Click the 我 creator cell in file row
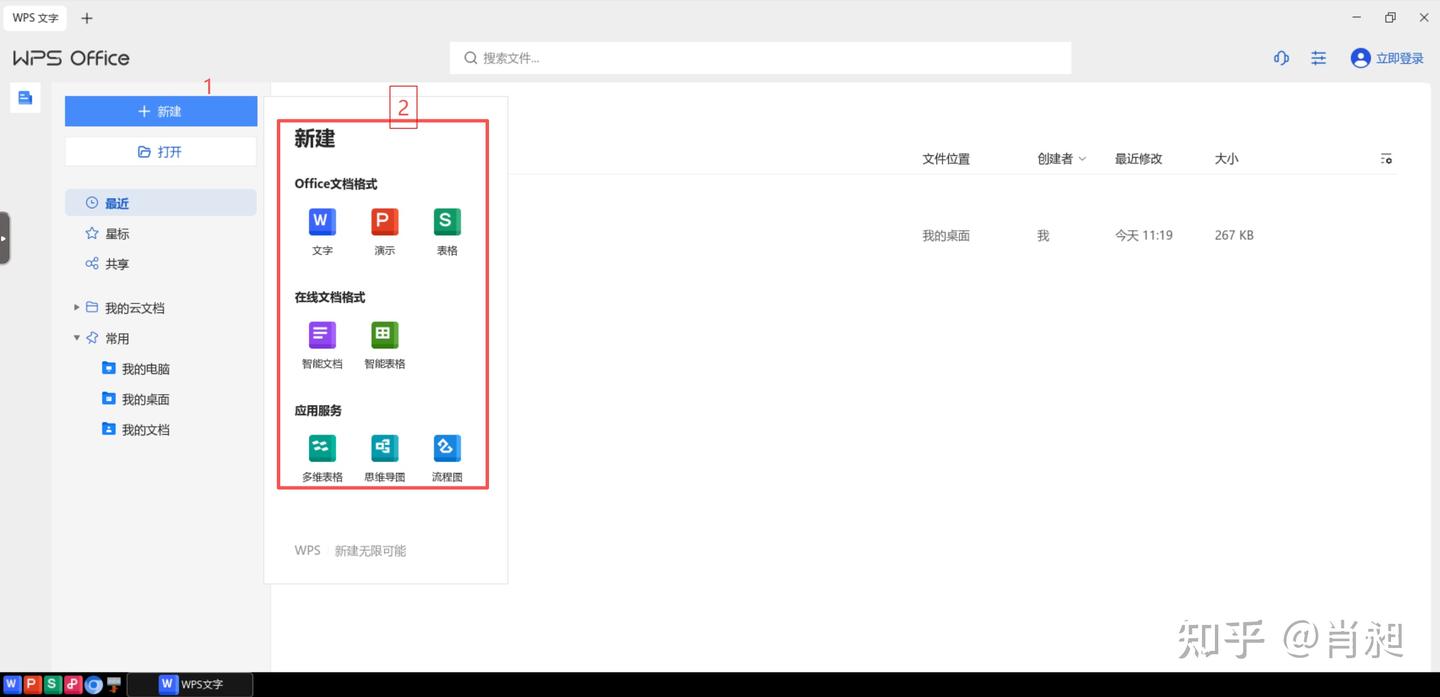 click(1043, 235)
